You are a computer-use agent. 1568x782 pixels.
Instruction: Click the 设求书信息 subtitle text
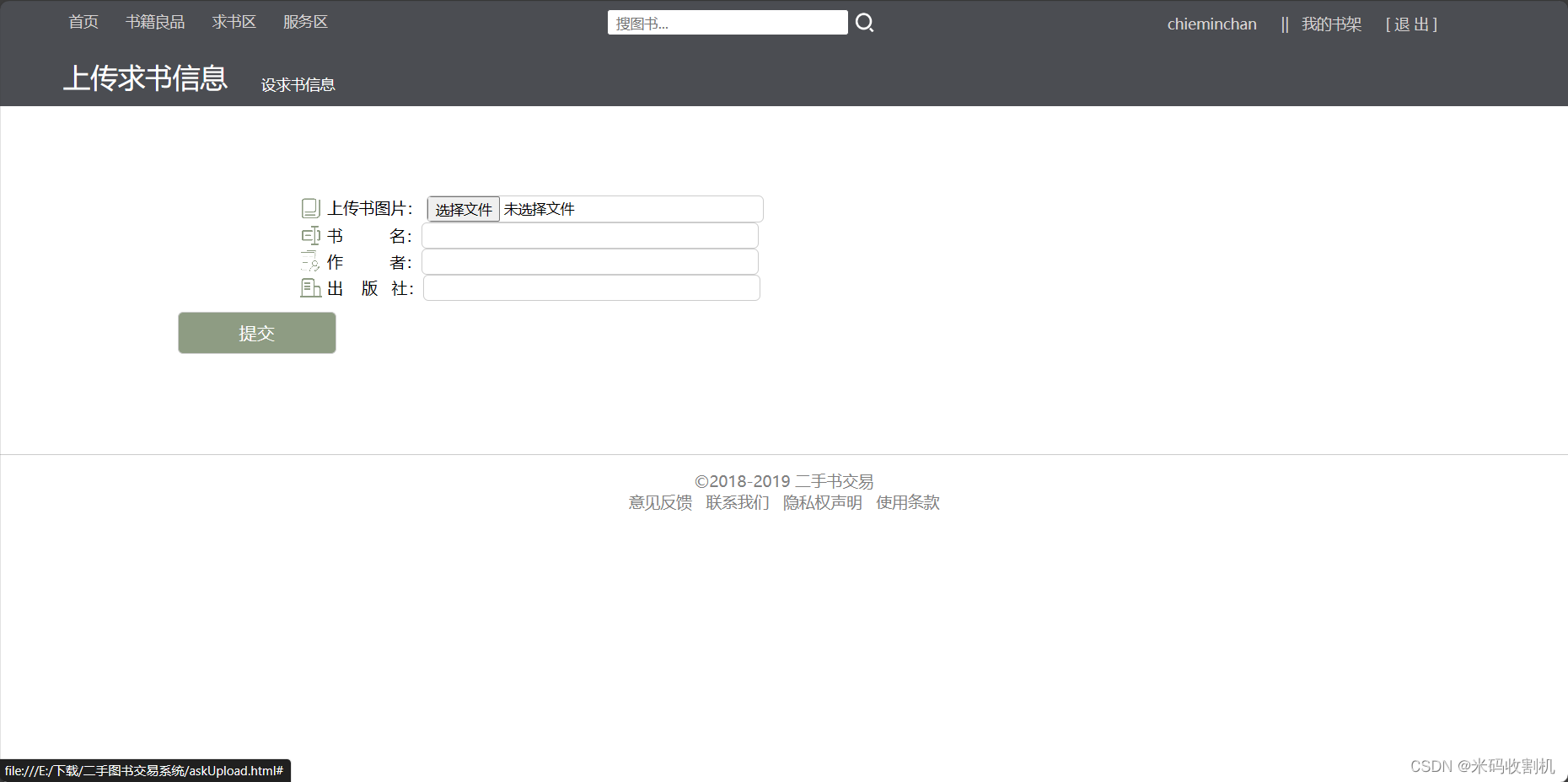pos(298,84)
